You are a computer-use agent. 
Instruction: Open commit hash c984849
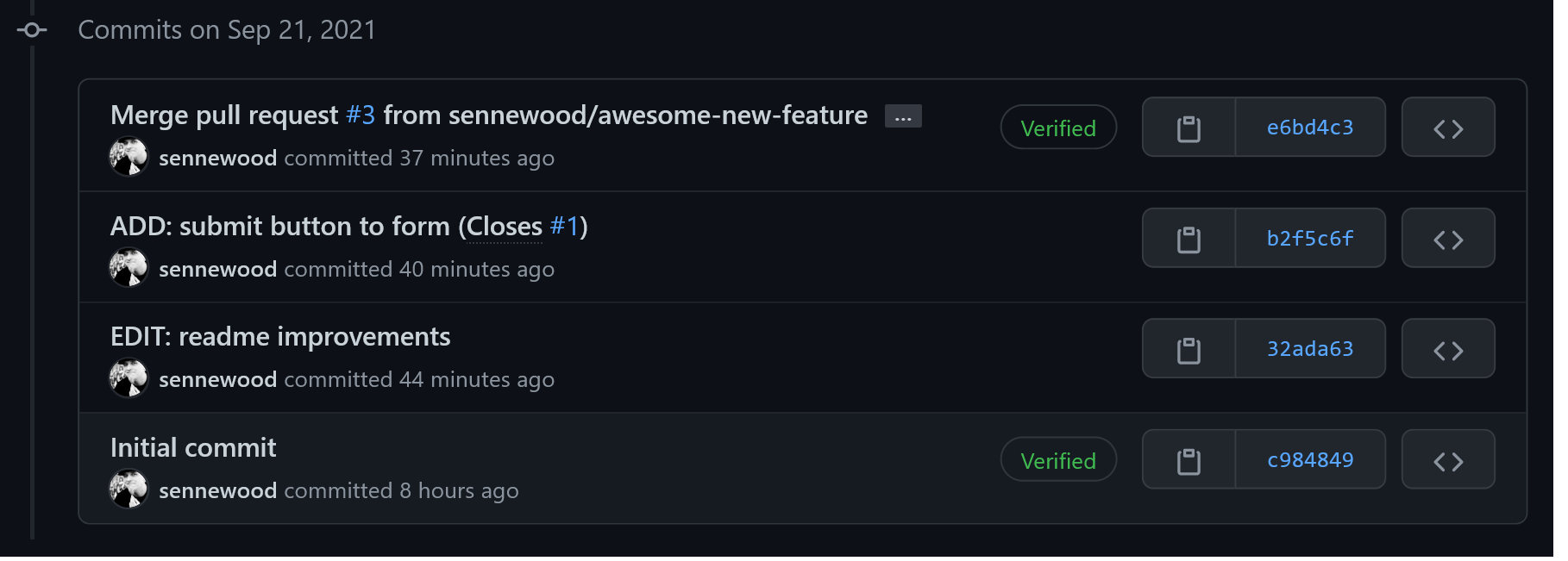1309,460
